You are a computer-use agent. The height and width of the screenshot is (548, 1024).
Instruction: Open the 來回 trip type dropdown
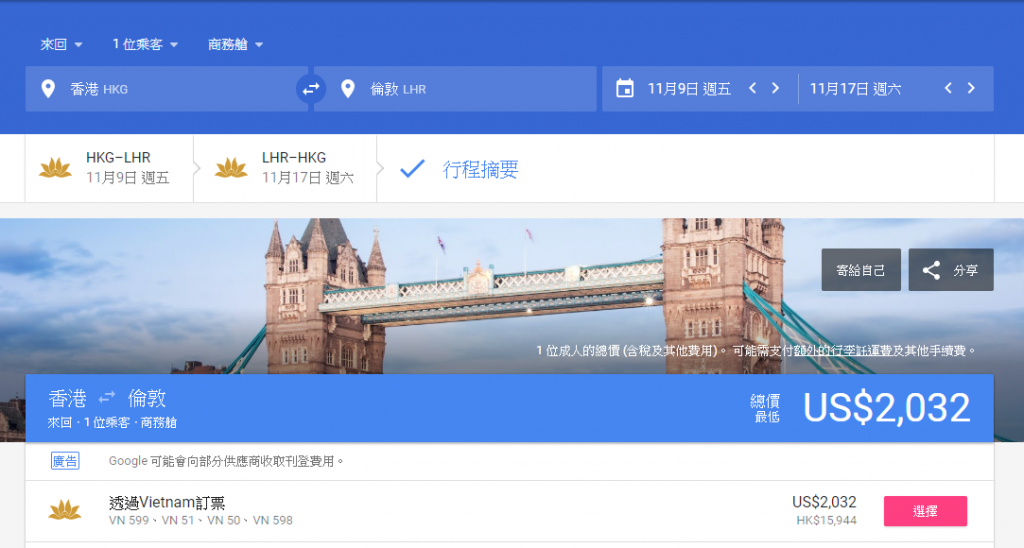(61, 44)
